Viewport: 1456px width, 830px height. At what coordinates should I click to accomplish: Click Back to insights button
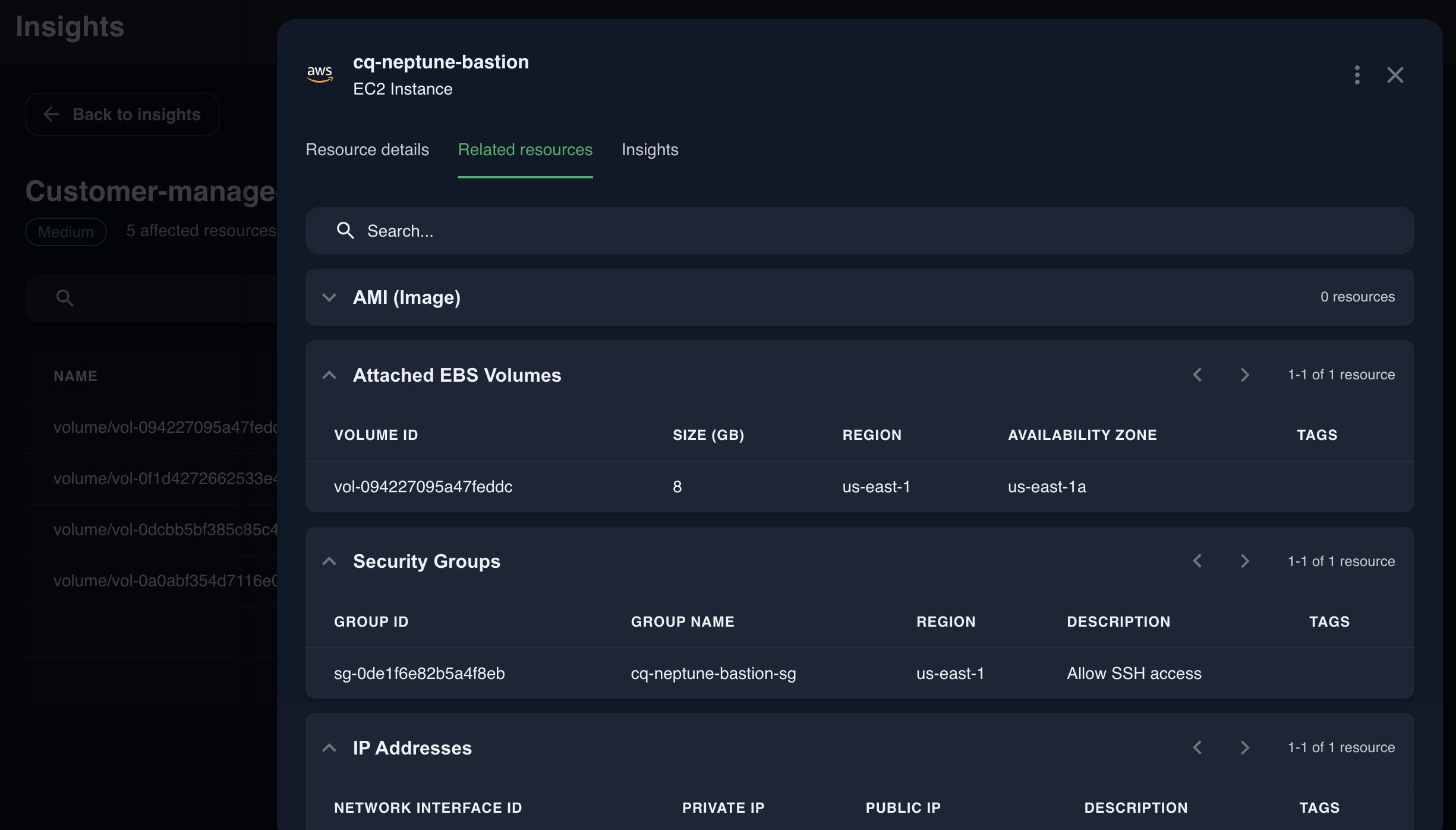point(122,114)
